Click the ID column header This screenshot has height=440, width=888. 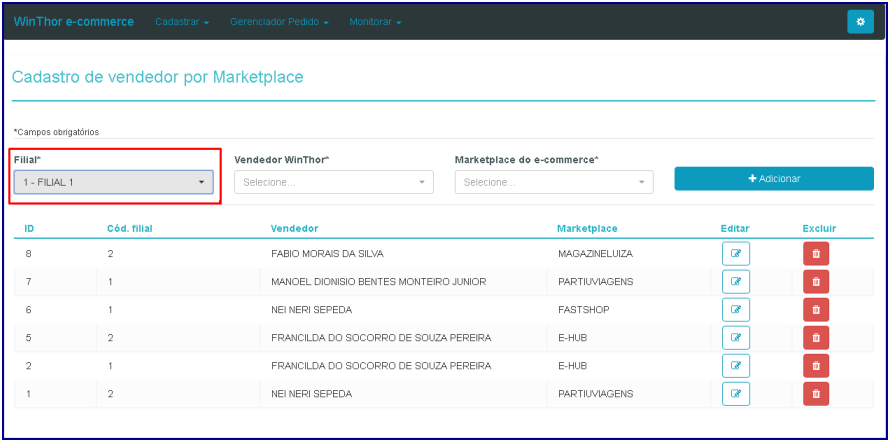point(29,228)
